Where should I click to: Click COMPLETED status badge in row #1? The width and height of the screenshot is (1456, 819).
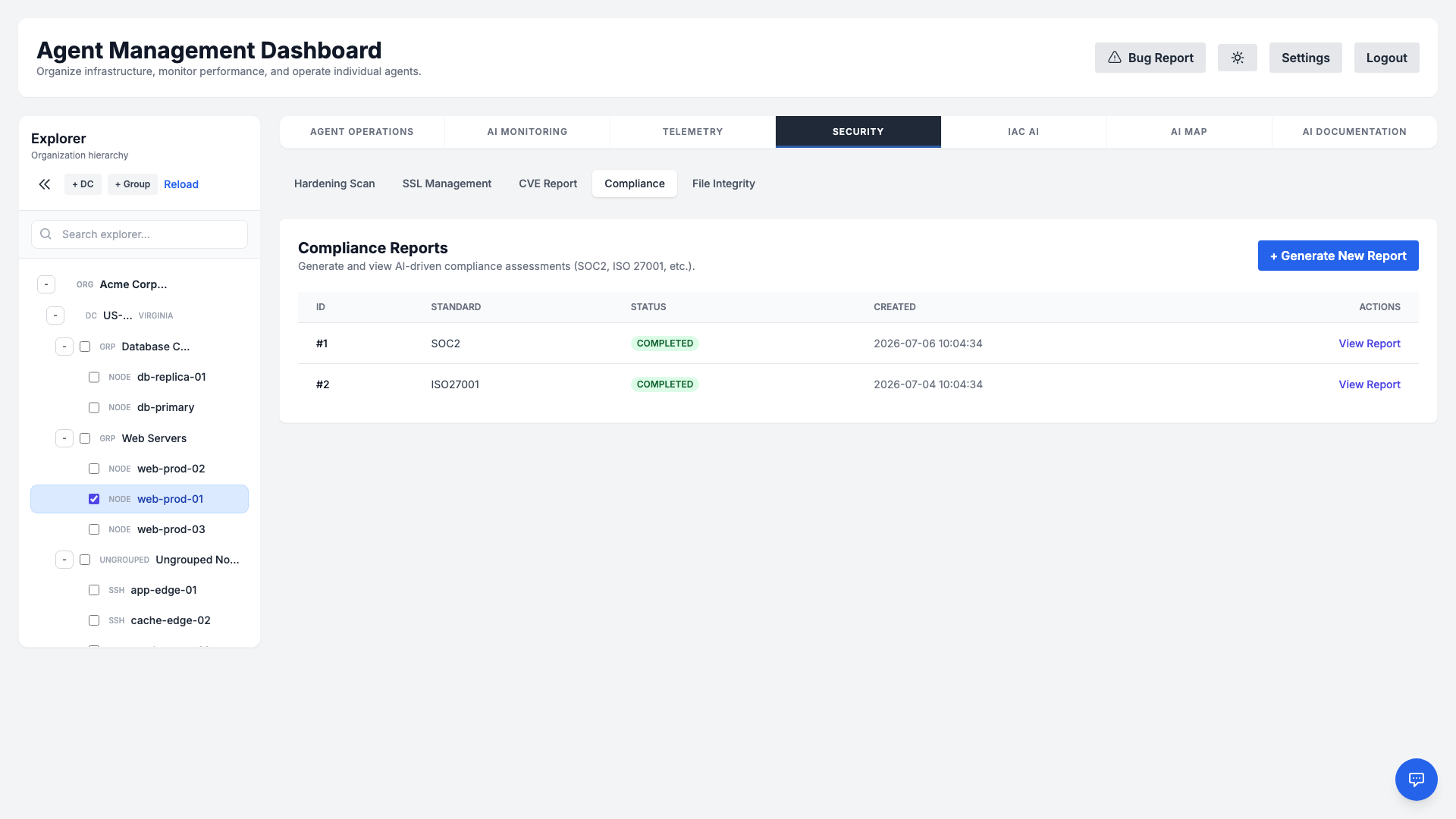click(x=664, y=344)
